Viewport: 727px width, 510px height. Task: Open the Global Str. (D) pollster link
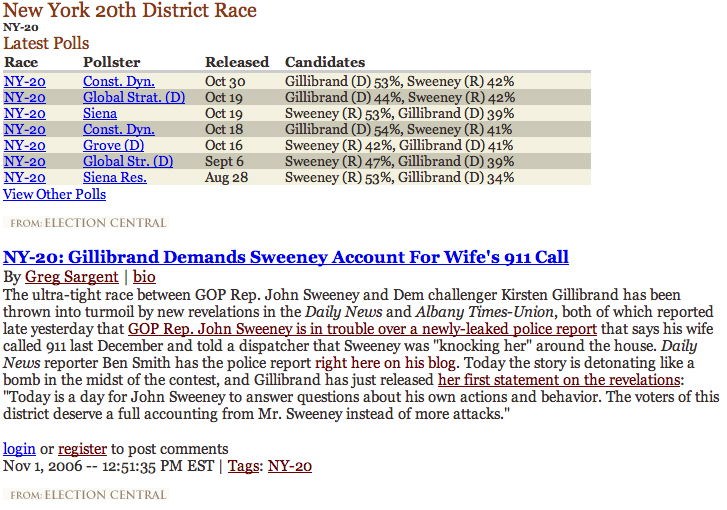[x=128, y=161]
